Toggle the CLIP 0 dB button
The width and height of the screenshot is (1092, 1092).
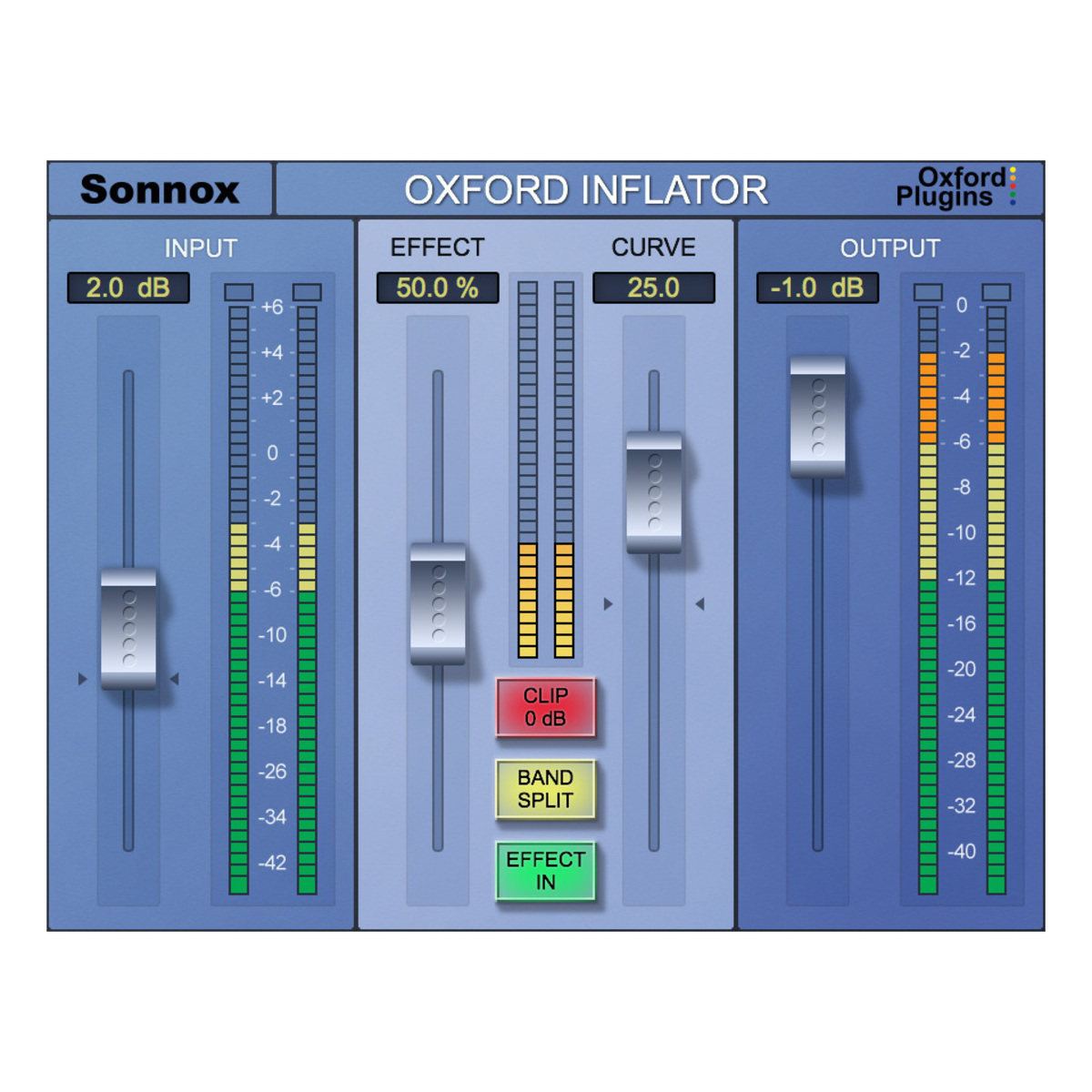(545, 707)
